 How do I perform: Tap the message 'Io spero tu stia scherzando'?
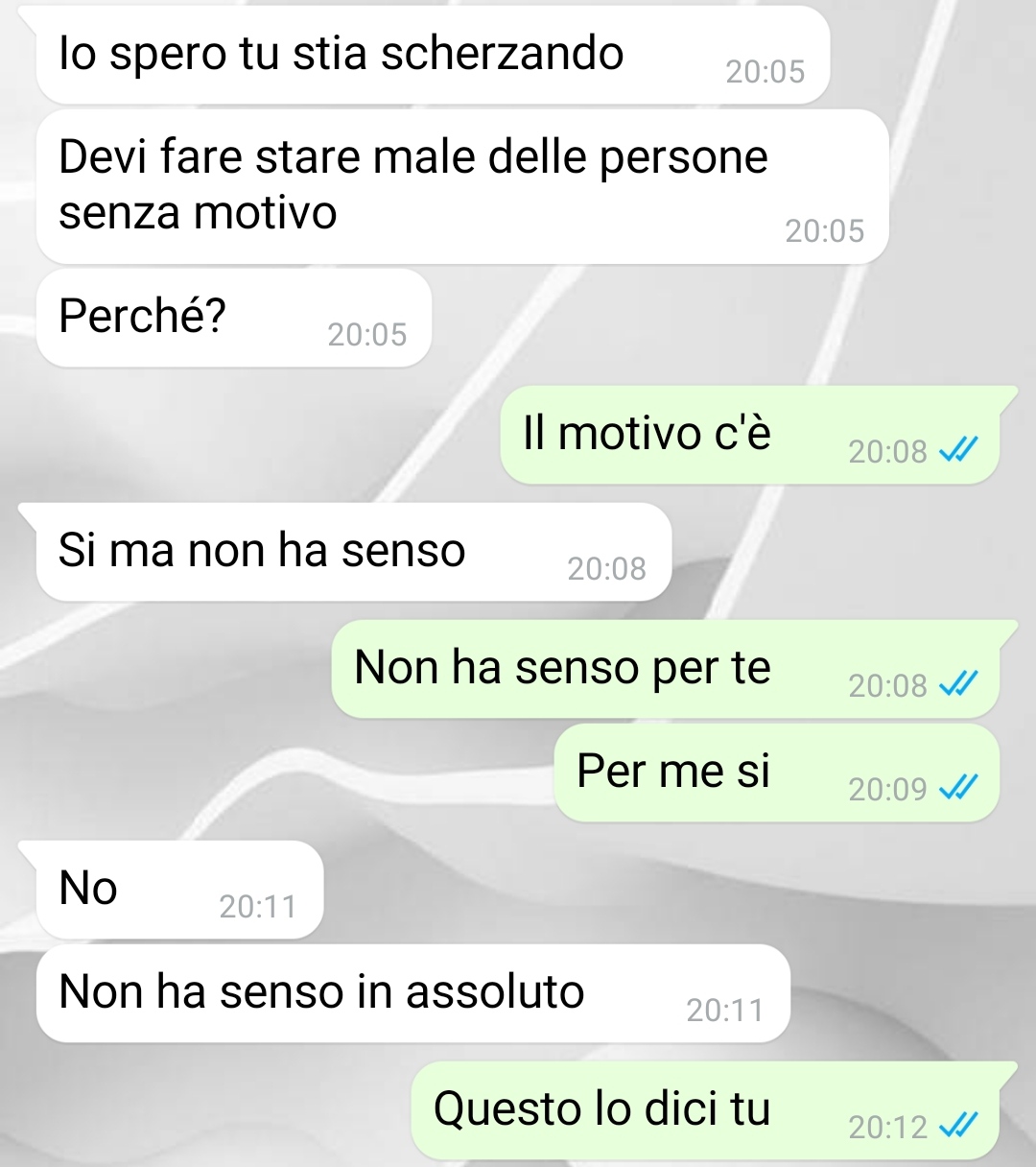[x=433, y=55]
